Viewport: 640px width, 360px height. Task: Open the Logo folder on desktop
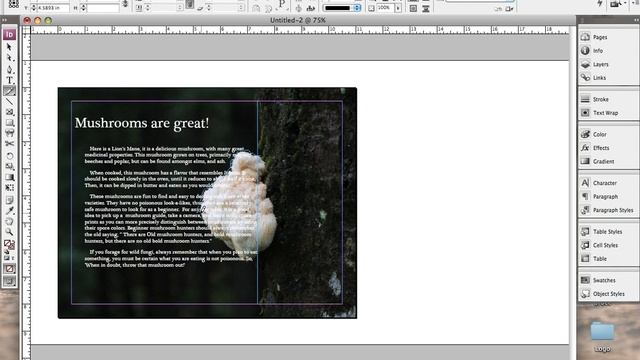602,337
